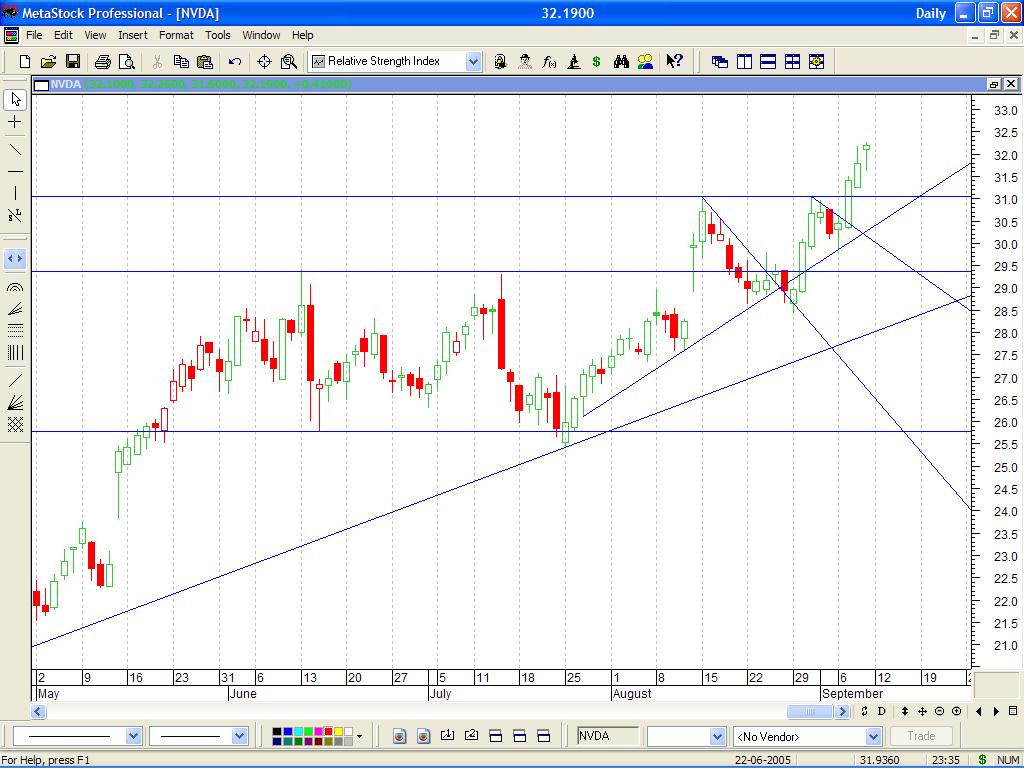Activate the zoom magnifier tool

pos(289,61)
